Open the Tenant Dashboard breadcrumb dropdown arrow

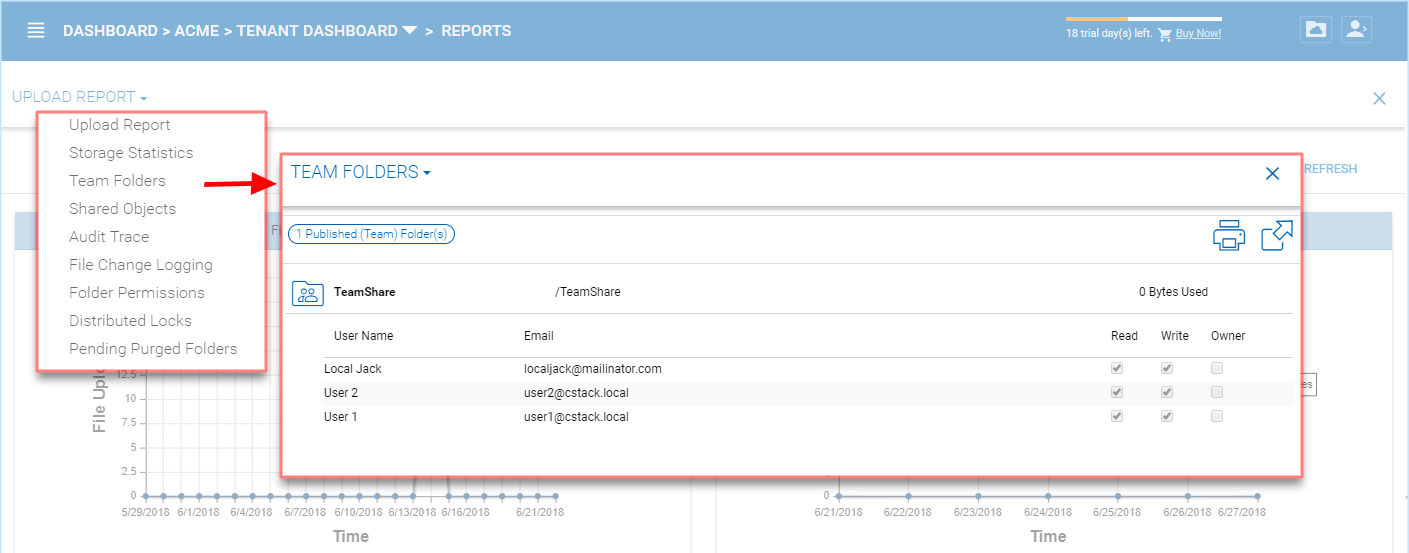409,30
